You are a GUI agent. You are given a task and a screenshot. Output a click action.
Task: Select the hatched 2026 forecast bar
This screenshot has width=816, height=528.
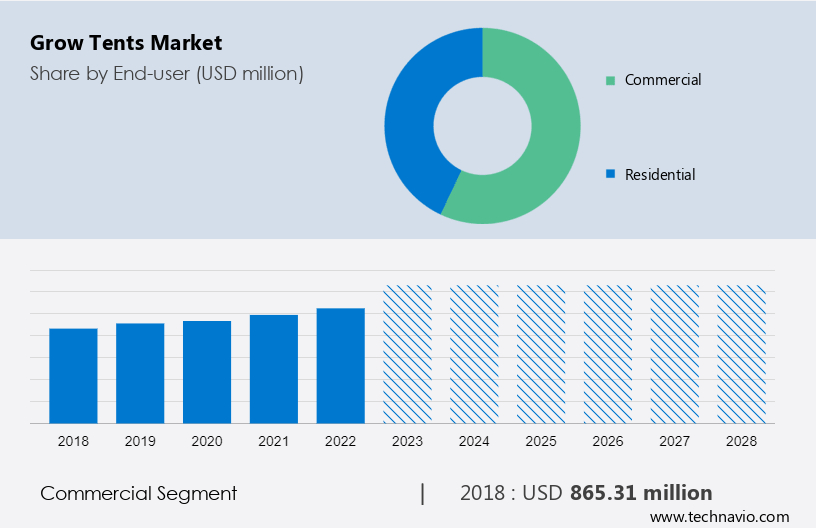pos(608,354)
